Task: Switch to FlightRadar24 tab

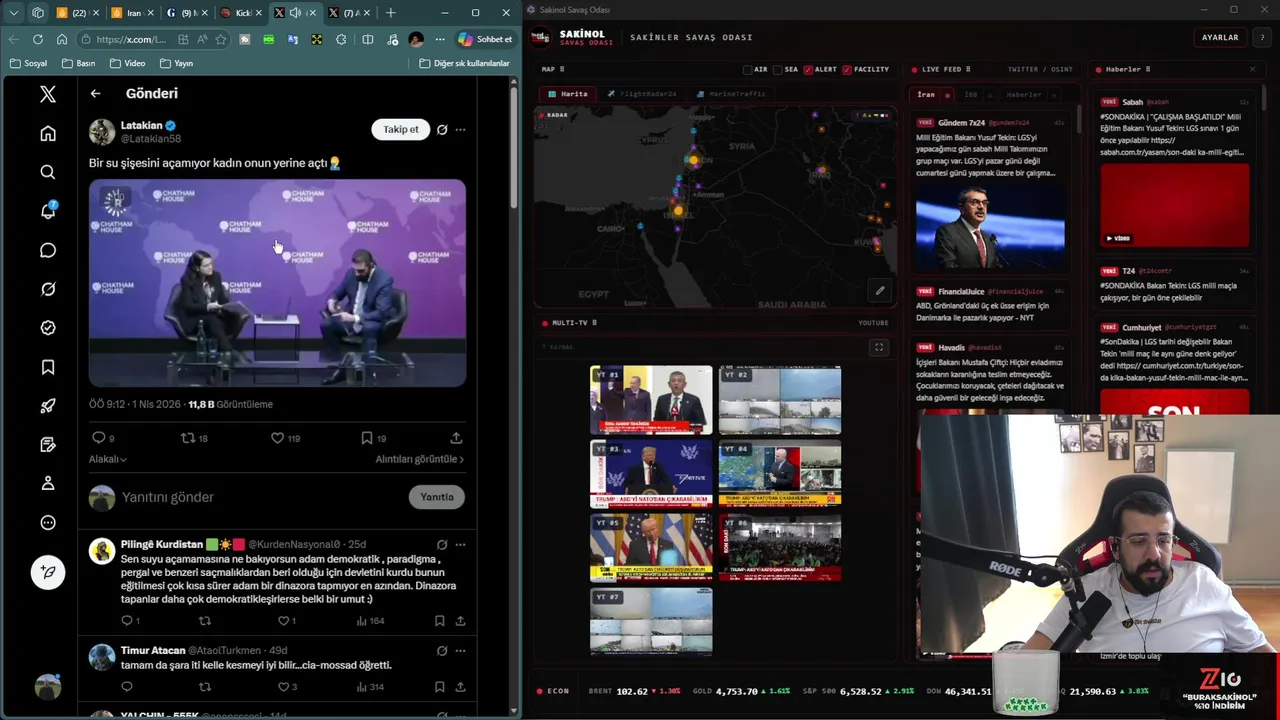Action: tap(642, 94)
